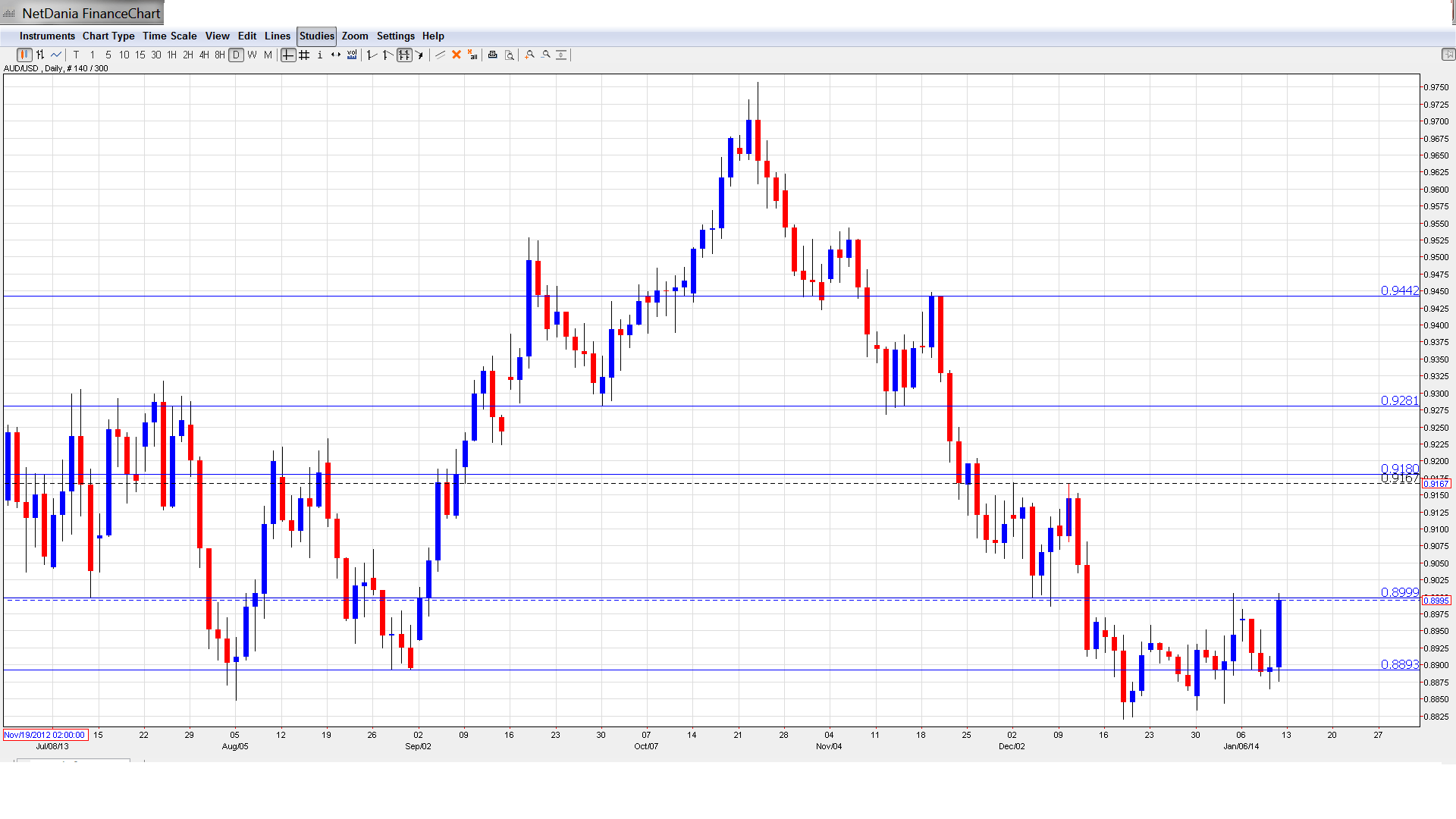Switch to weekly W time scale
Viewport: 1456px width, 819px height.
tap(252, 55)
